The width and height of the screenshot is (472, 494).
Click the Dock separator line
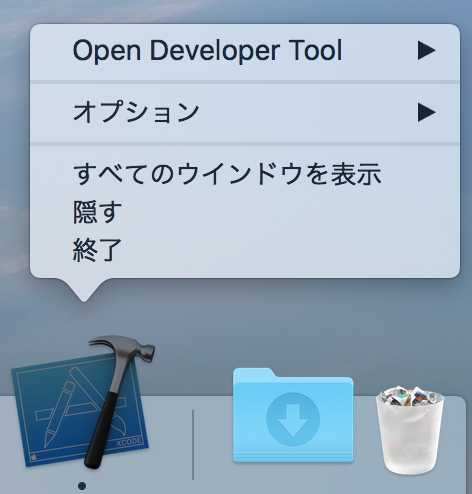(193, 445)
